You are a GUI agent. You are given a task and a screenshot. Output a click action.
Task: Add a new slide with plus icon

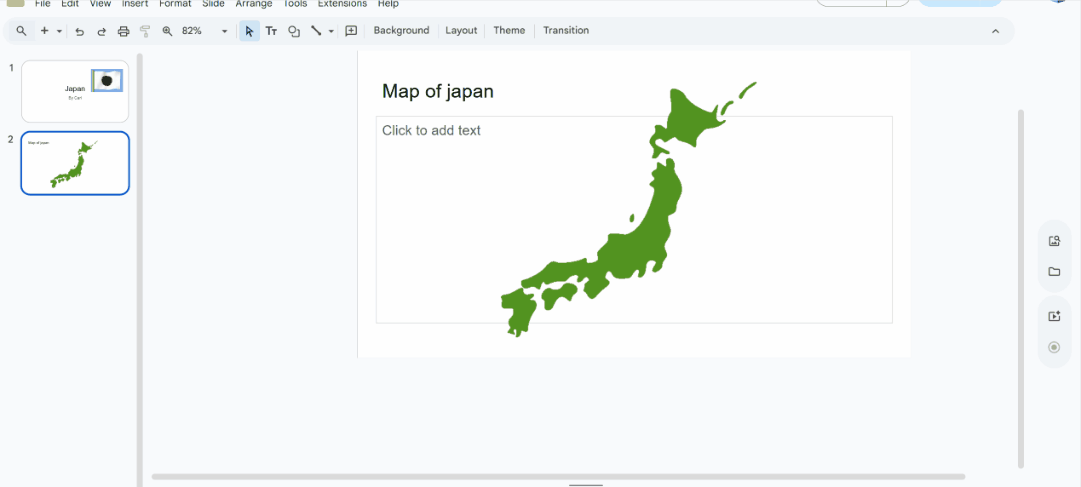pyautogui.click(x=44, y=30)
